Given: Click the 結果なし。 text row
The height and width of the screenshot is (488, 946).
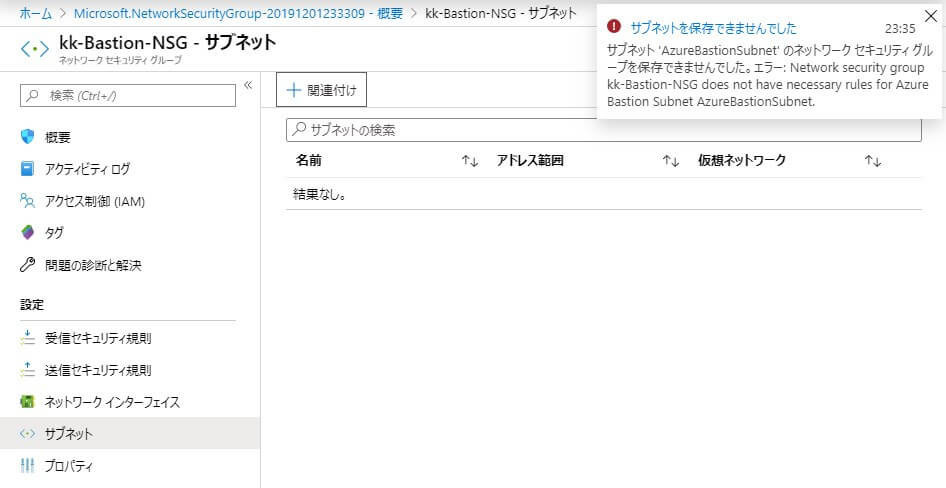Looking at the screenshot, I should [x=319, y=194].
